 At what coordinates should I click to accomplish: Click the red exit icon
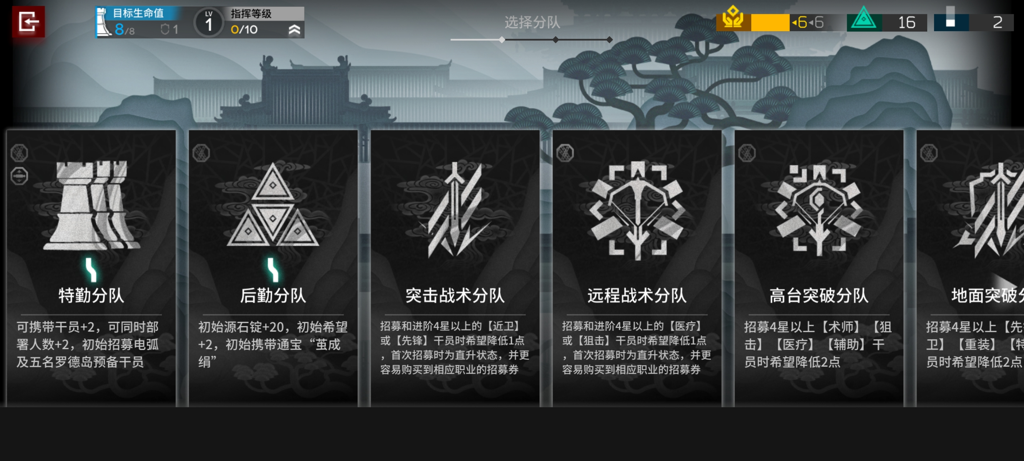[x=29, y=22]
